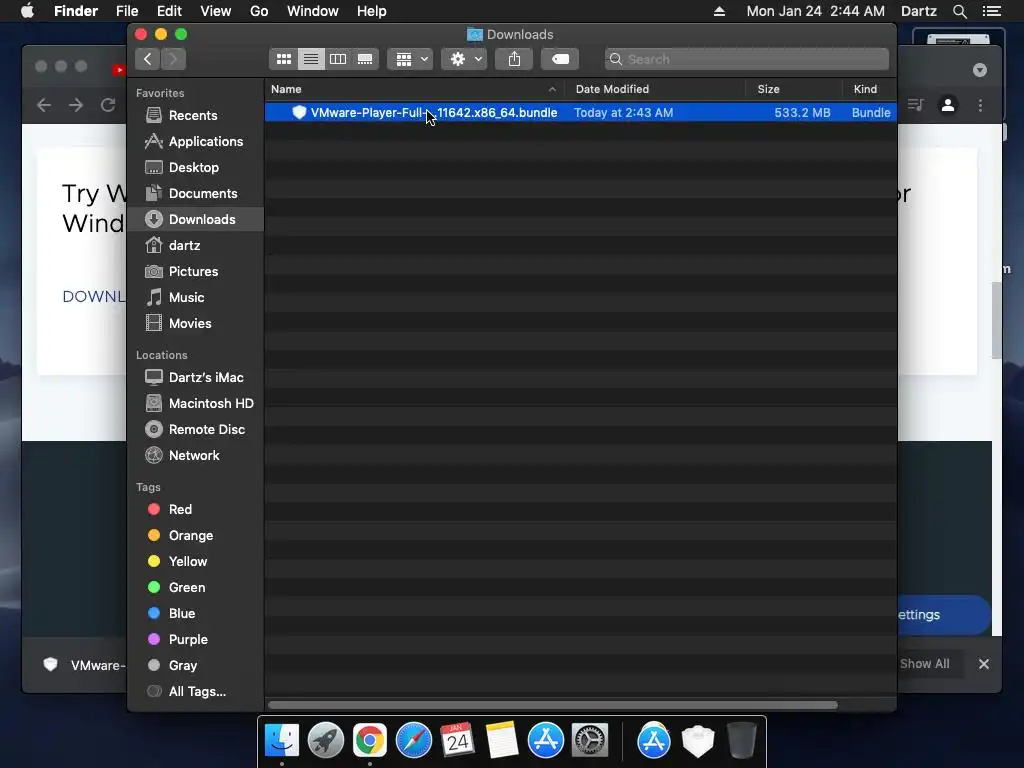Open the Edit menu
1024x768 pixels.
tap(169, 11)
